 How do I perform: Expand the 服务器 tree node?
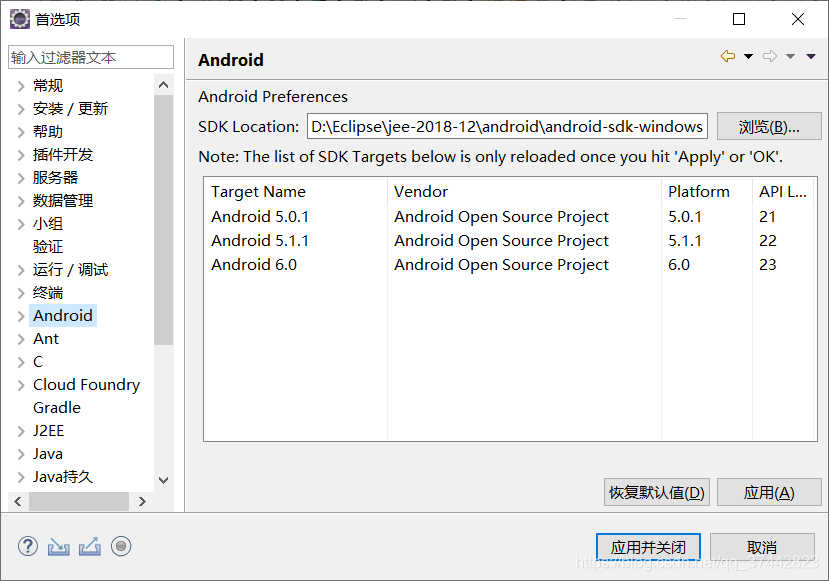tap(21, 178)
